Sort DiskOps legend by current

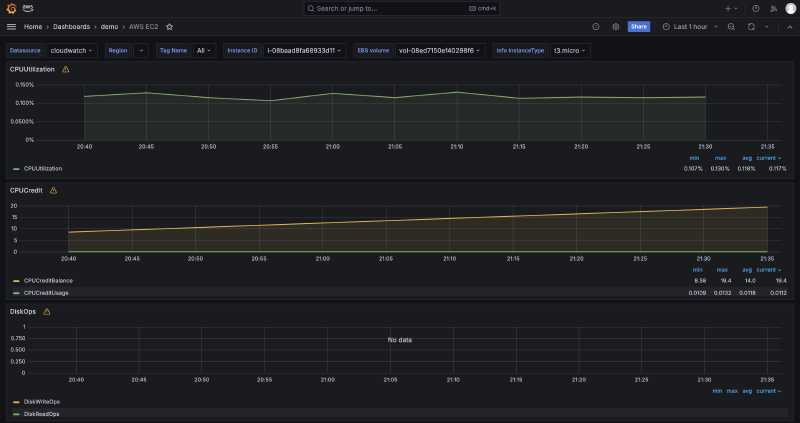coord(768,391)
